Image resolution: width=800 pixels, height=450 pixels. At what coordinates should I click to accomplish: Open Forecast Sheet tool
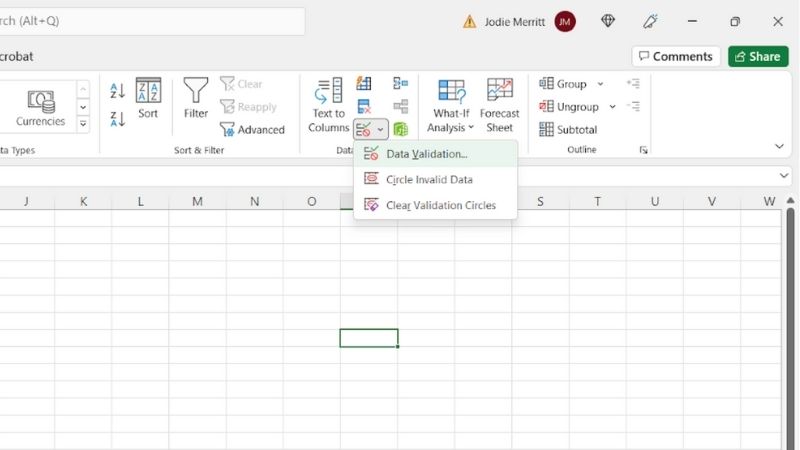499,106
